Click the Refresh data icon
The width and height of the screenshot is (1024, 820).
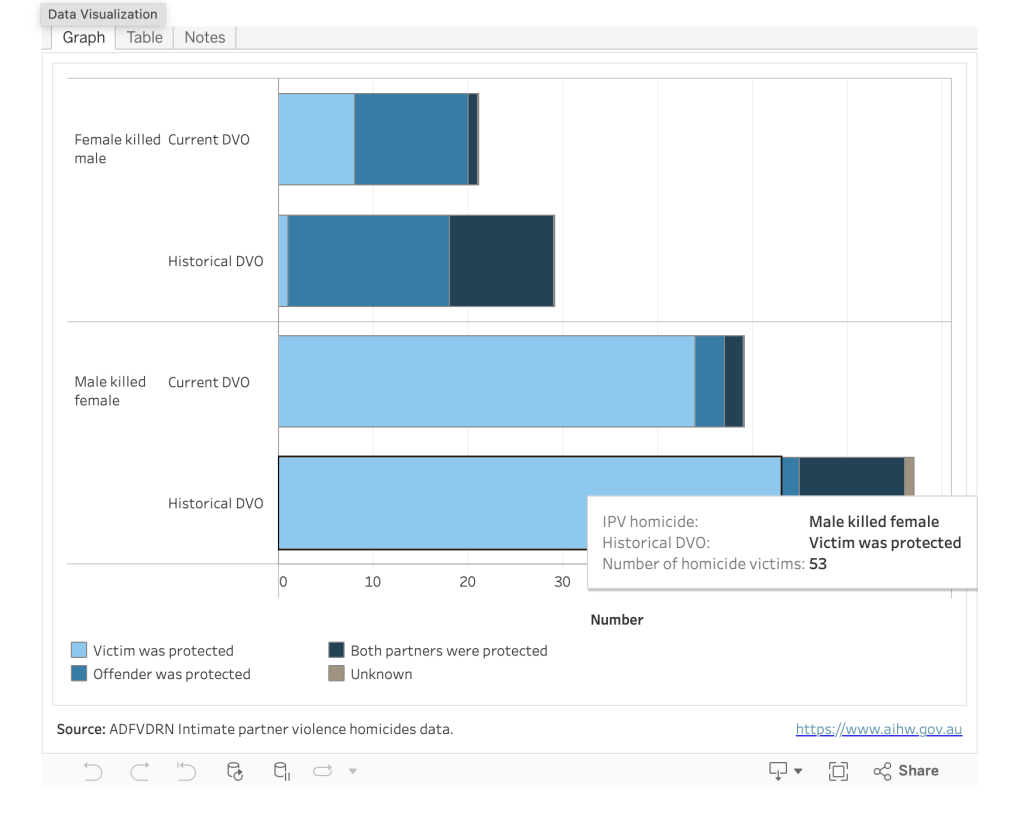(235, 771)
